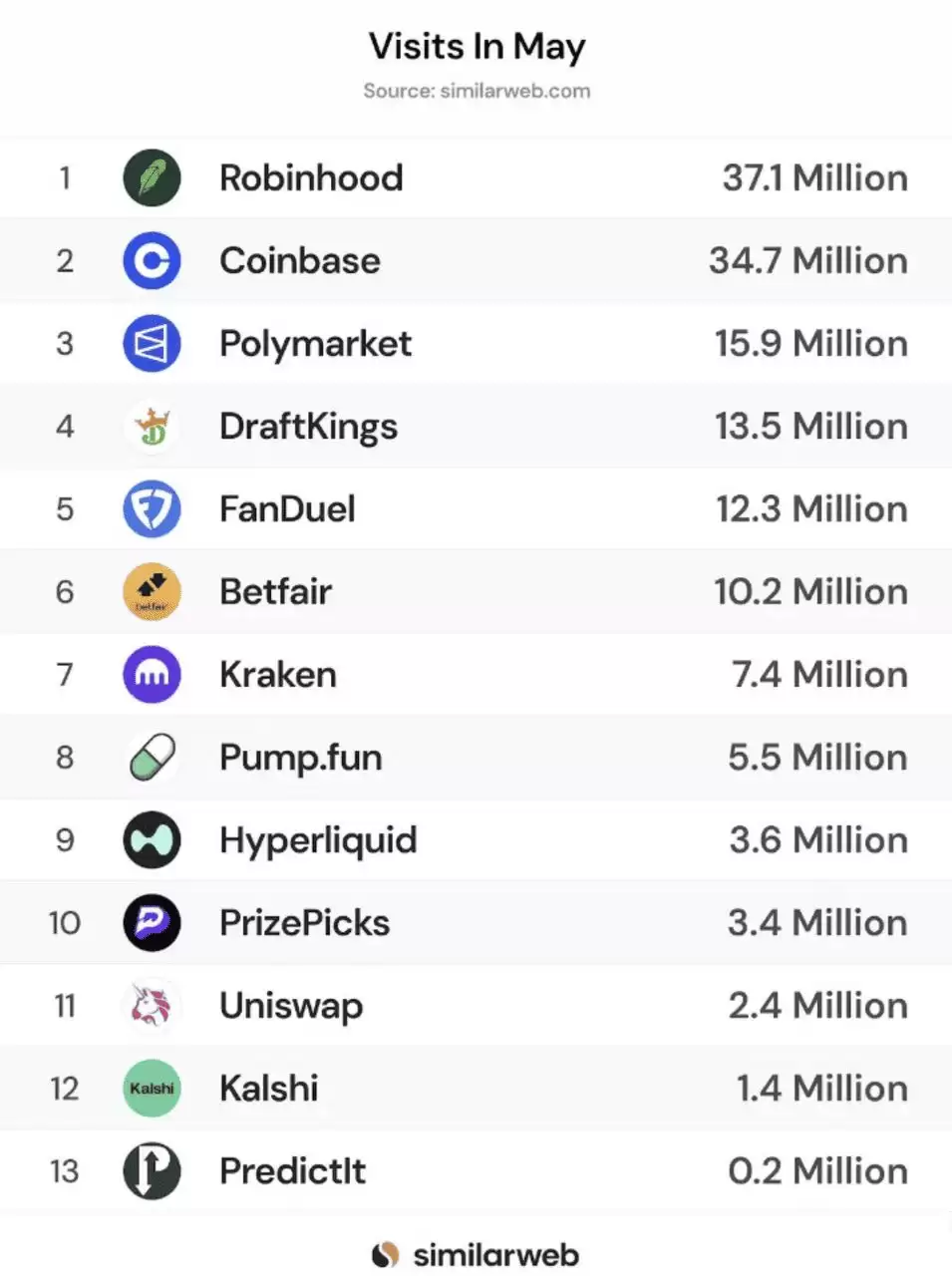
Task: Click the 37.1 Million visits value
Action: pyautogui.click(x=814, y=178)
